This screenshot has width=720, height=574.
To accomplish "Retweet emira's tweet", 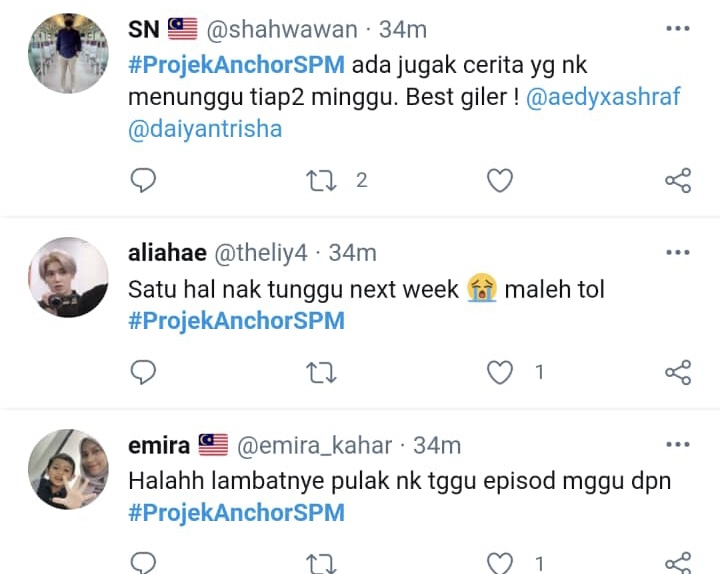I will click(x=321, y=564).
